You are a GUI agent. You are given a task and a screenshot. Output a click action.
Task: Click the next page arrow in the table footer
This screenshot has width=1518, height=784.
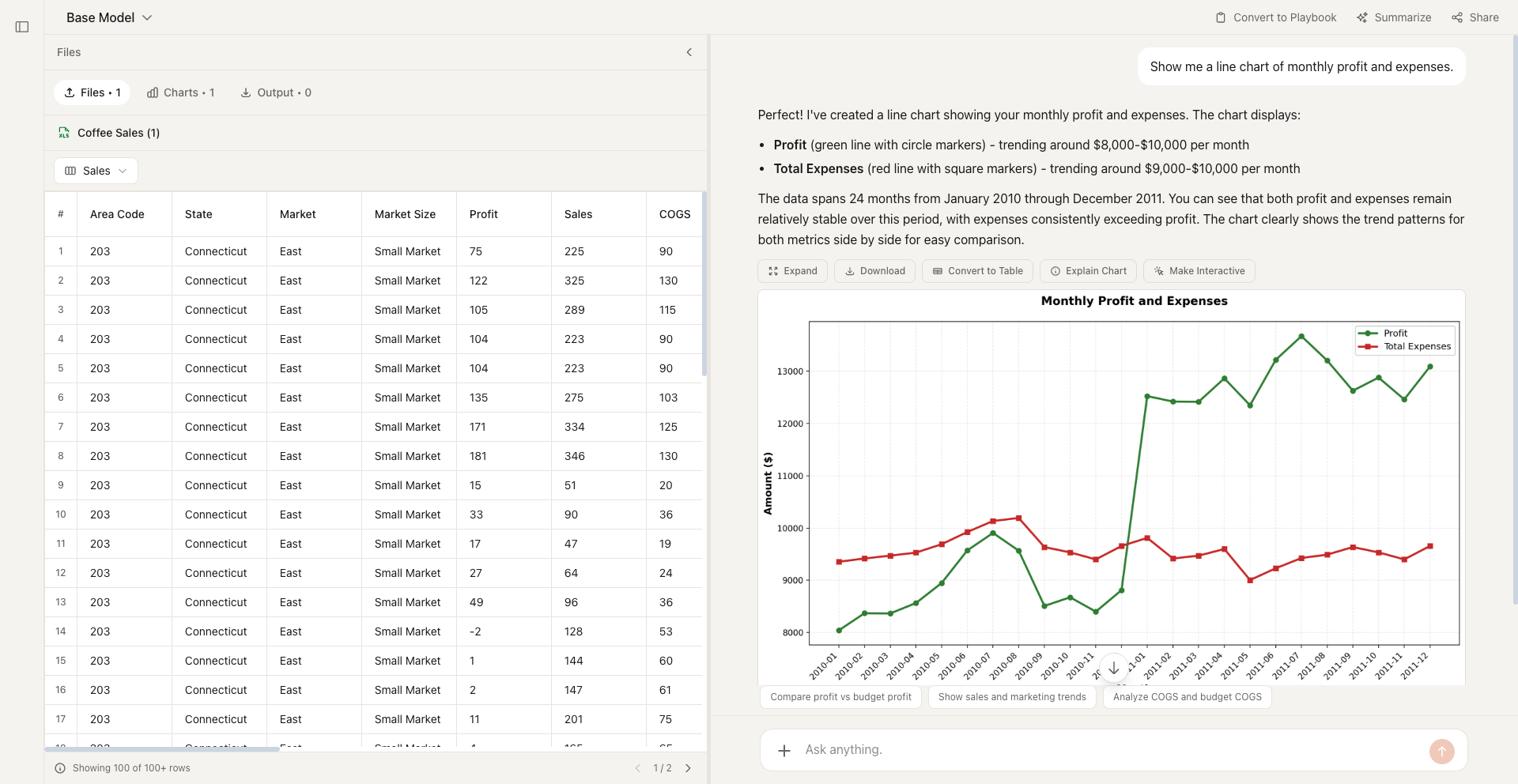(688, 767)
